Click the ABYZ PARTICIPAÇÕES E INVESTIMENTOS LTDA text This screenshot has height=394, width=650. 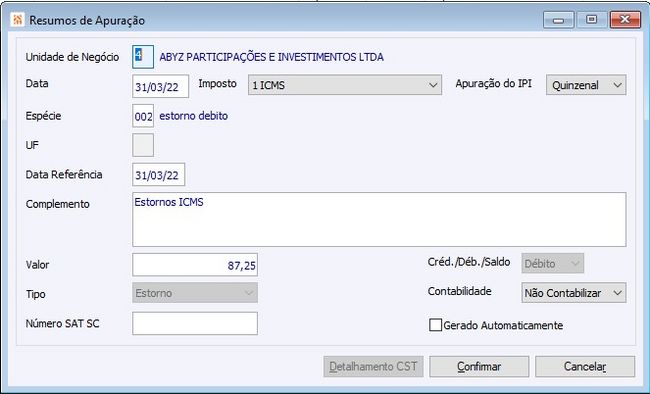click(x=272, y=57)
